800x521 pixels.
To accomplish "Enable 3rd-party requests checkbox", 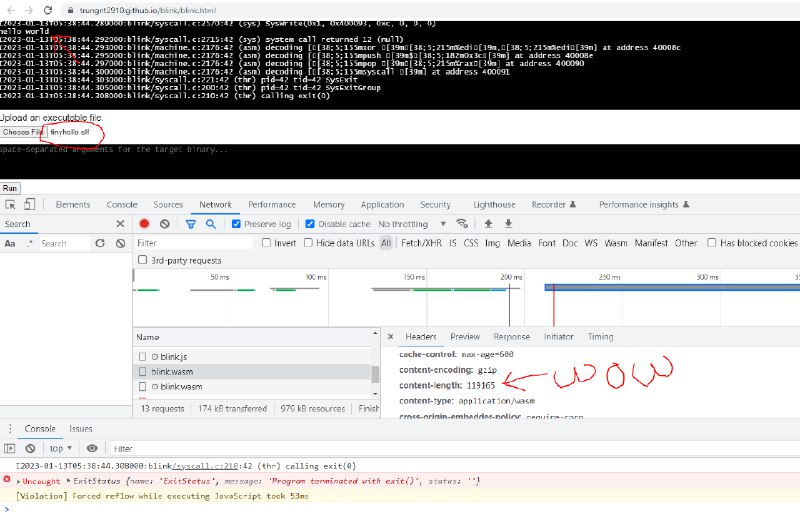I will pyautogui.click(x=142, y=260).
